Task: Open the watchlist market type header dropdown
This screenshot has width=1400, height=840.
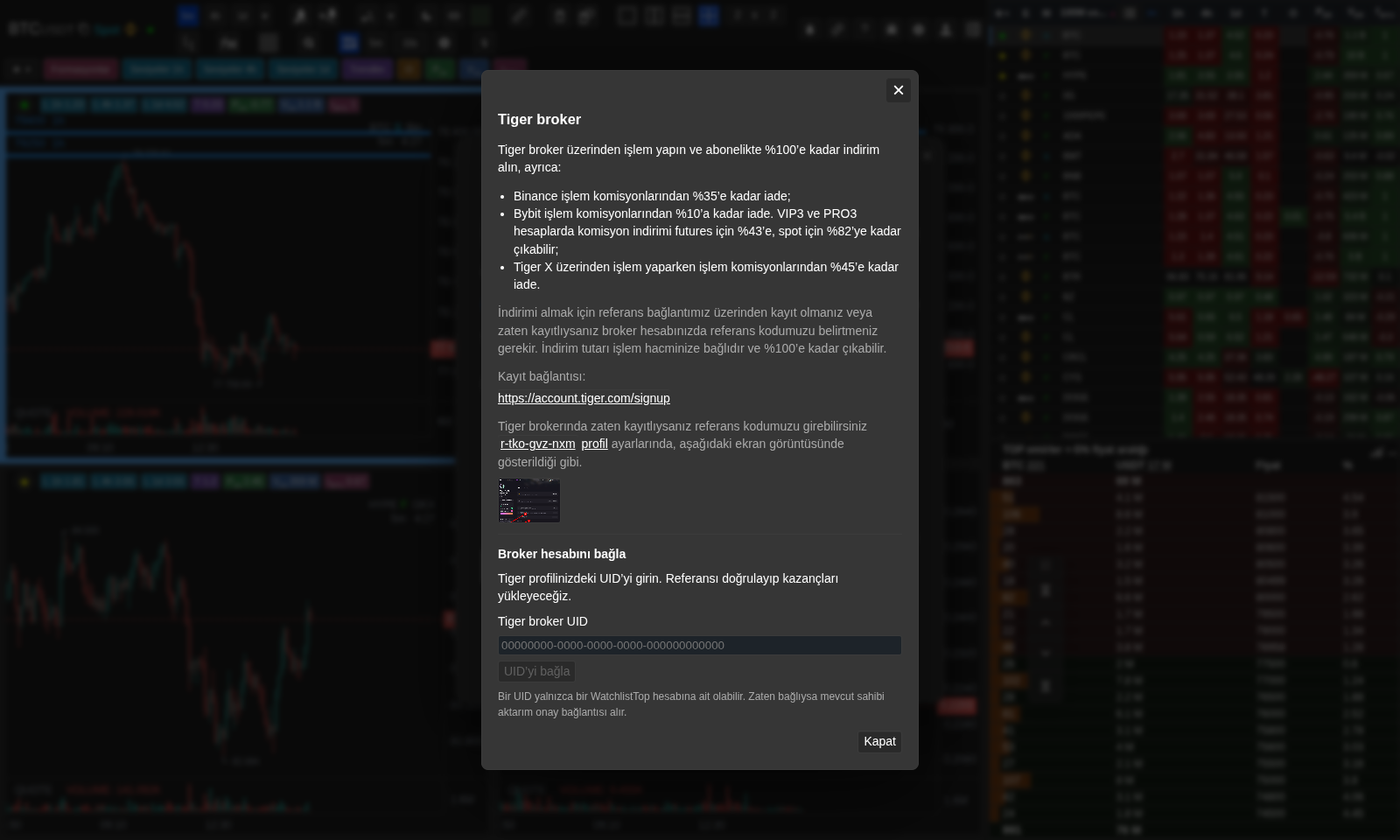Action: pos(1086,13)
